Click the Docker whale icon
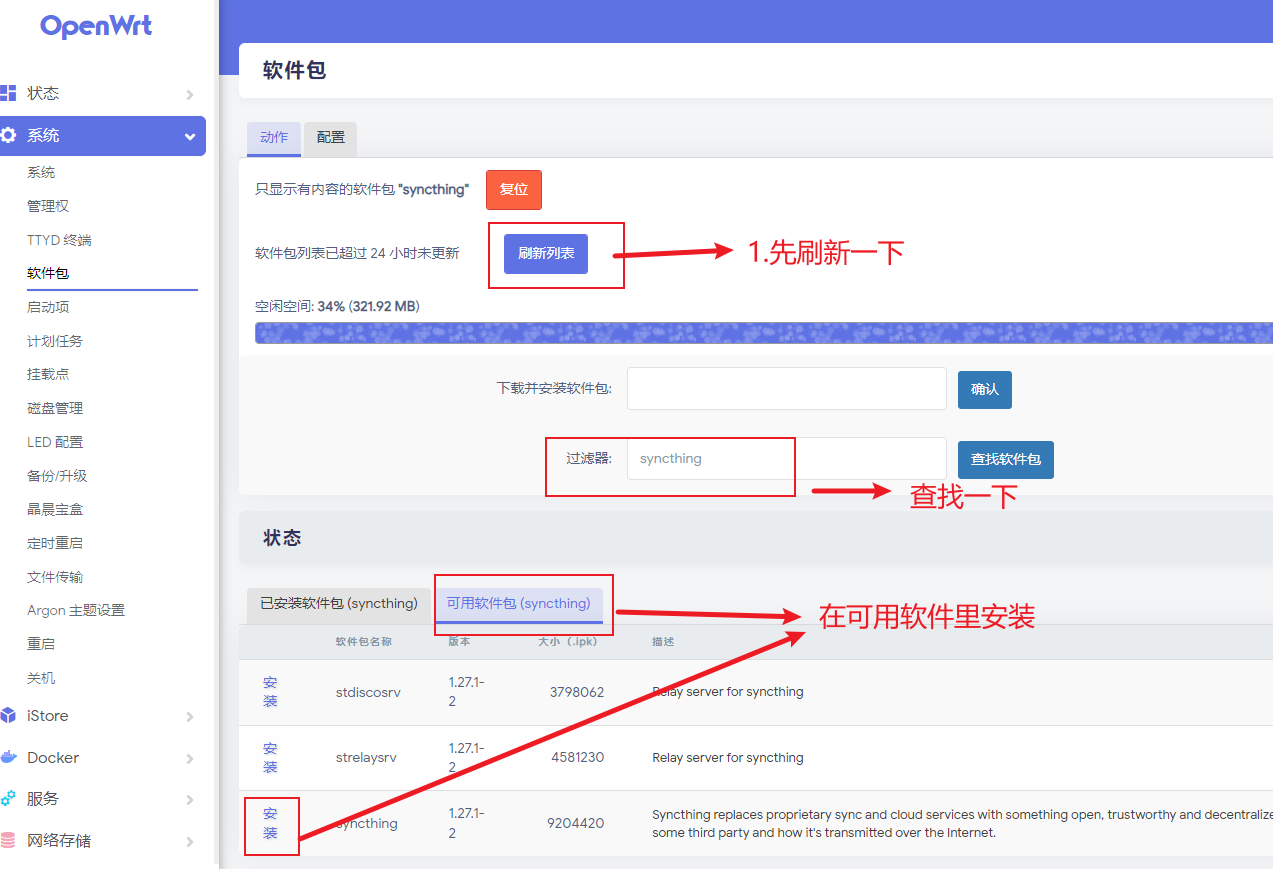This screenshot has height=869, width=1273. [8, 757]
